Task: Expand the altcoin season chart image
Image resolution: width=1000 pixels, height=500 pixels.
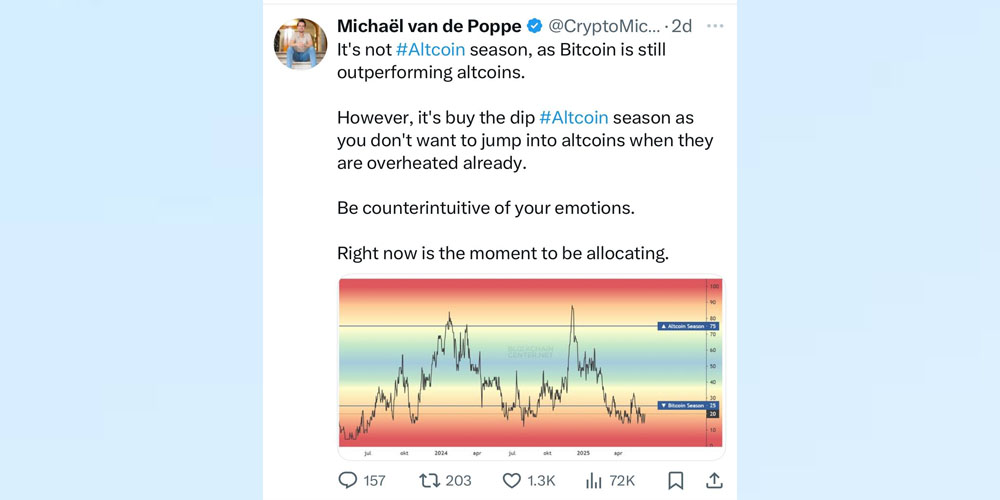Action: [x=500, y=367]
